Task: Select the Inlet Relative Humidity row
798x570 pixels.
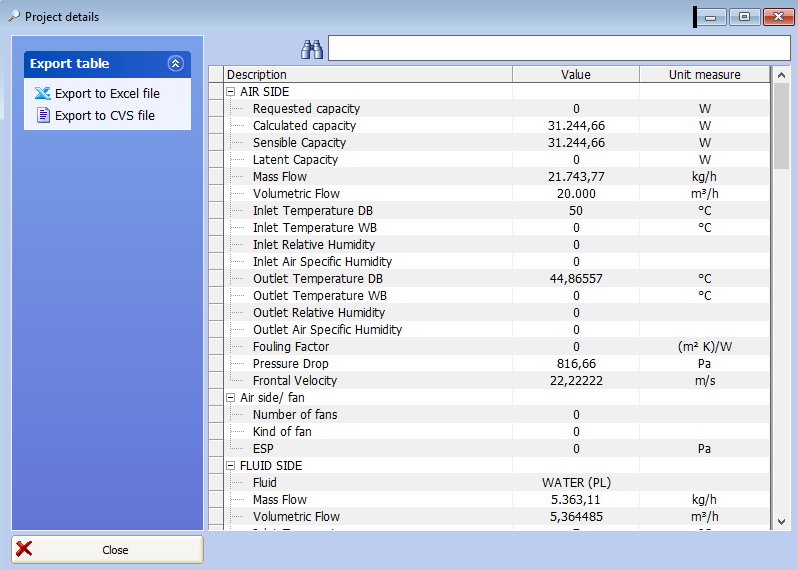Action: pos(496,245)
